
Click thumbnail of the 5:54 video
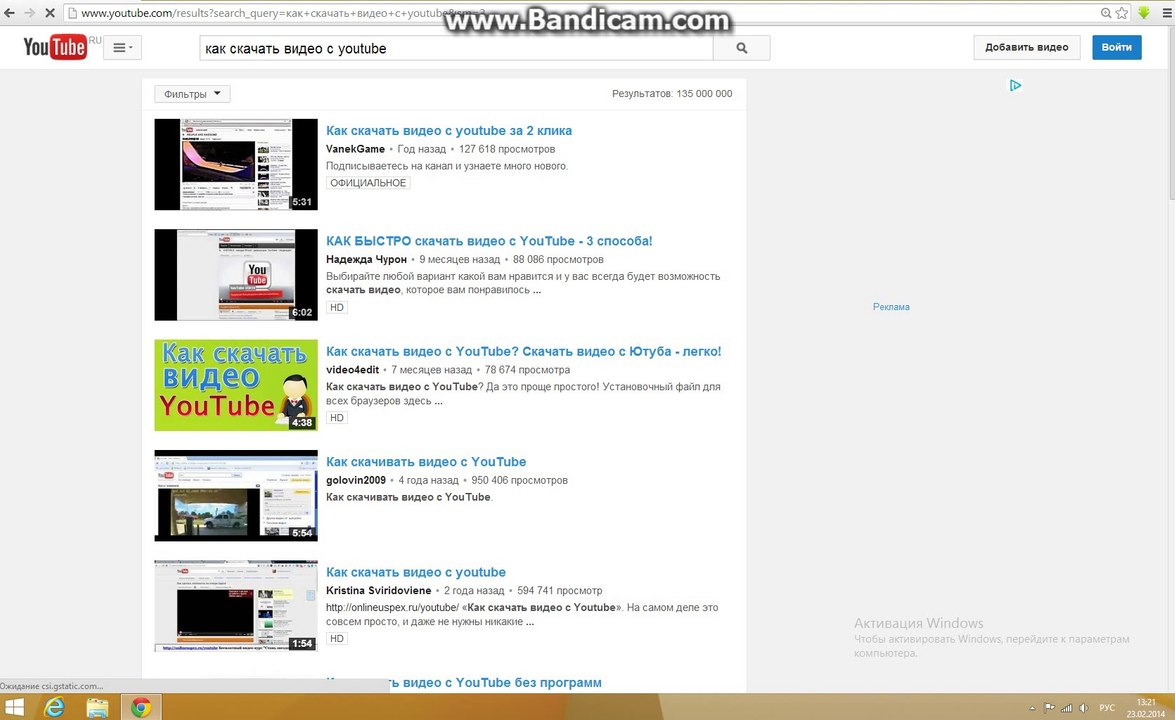pos(236,495)
